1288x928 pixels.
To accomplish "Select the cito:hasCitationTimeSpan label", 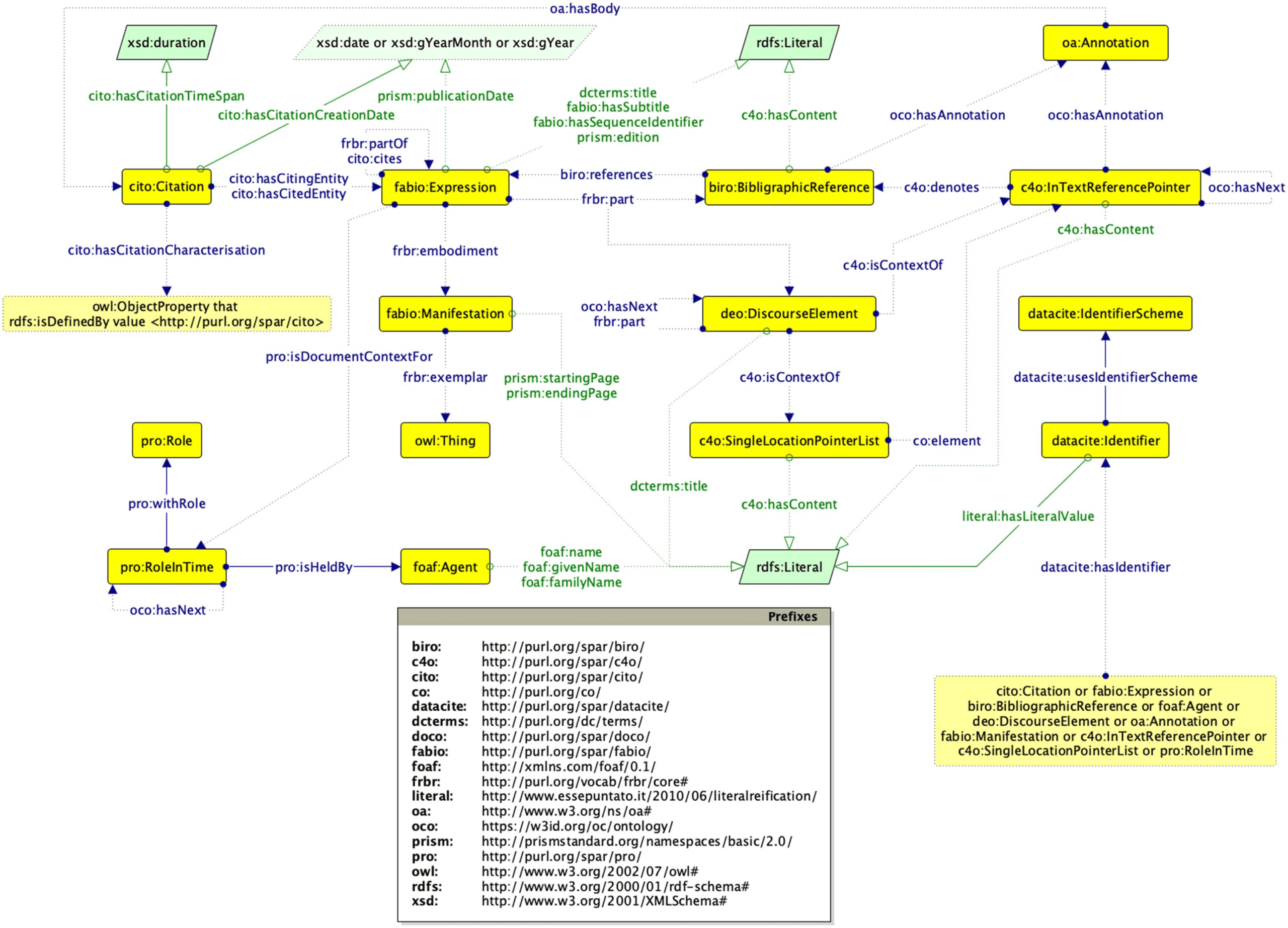I will click(167, 96).
